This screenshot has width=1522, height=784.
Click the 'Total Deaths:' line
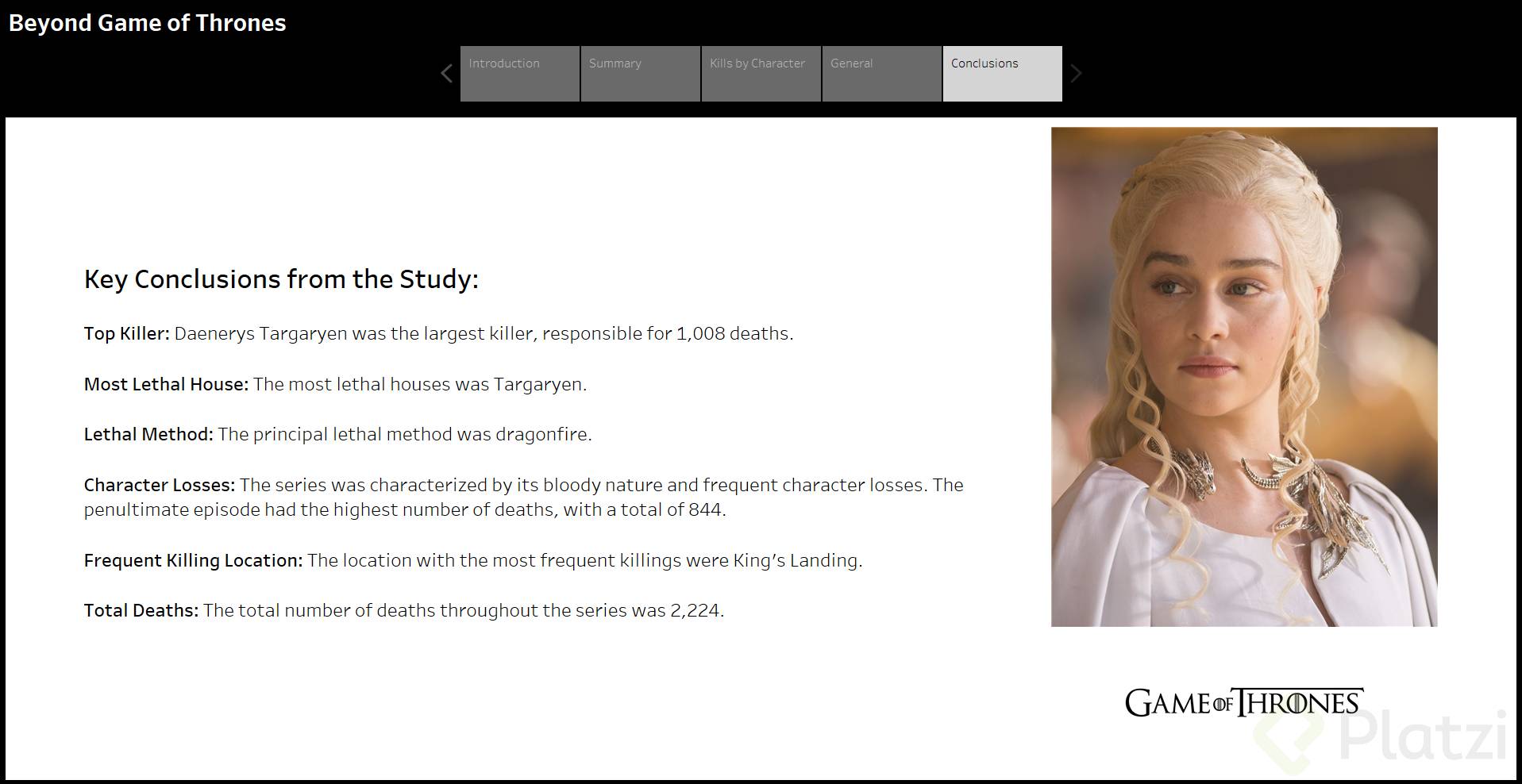pyautogui.click(x=403, y=611)
